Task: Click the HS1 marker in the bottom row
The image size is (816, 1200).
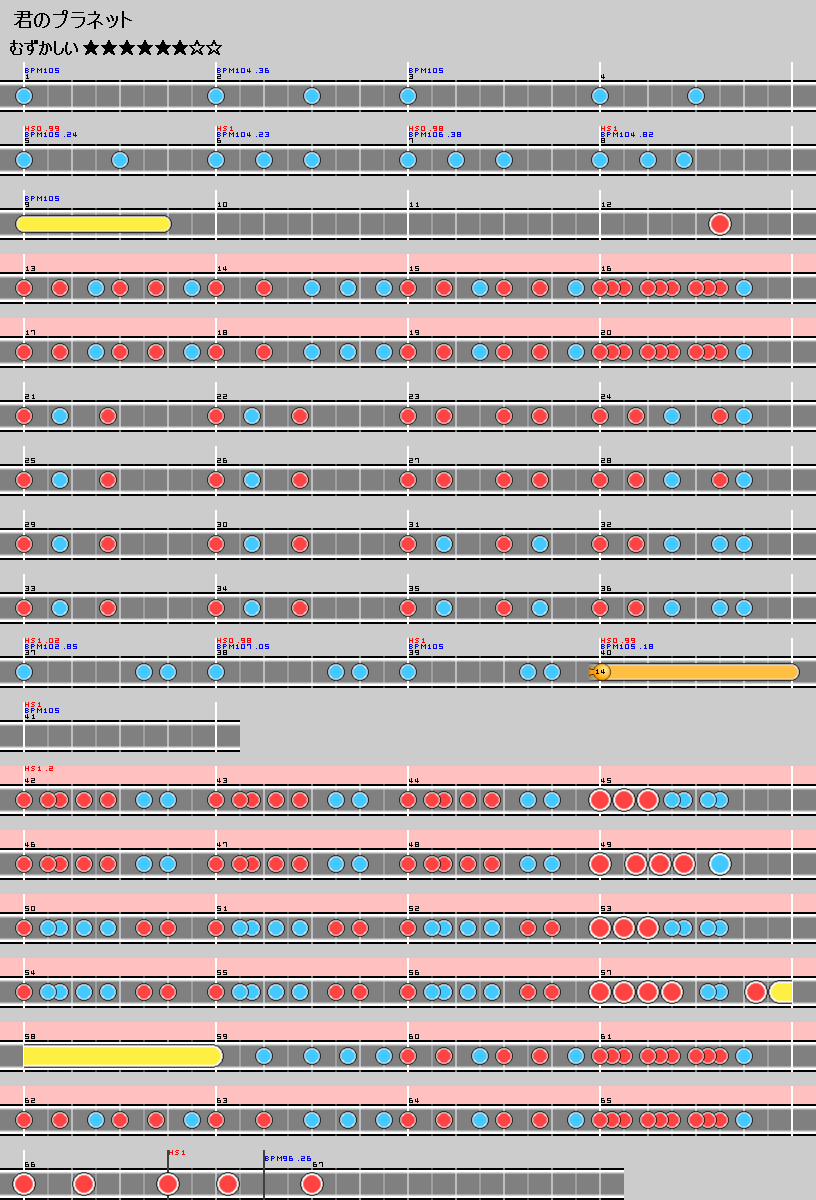Action: tap(177, 1152)
